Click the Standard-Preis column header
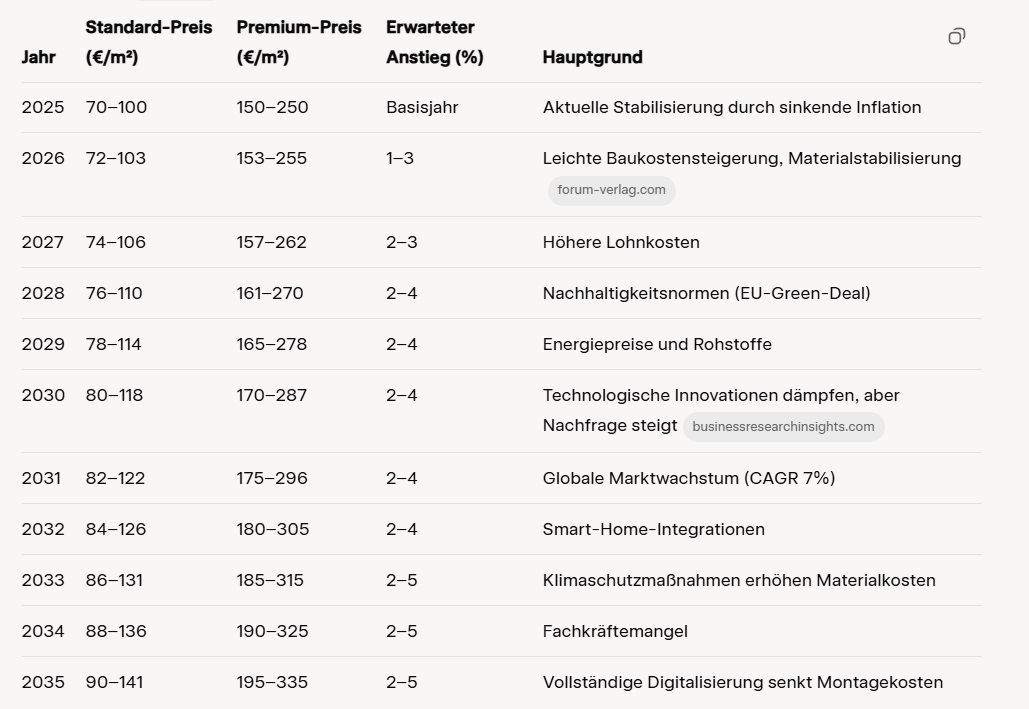Screen dimensions: 1029x709 (149, 42)
